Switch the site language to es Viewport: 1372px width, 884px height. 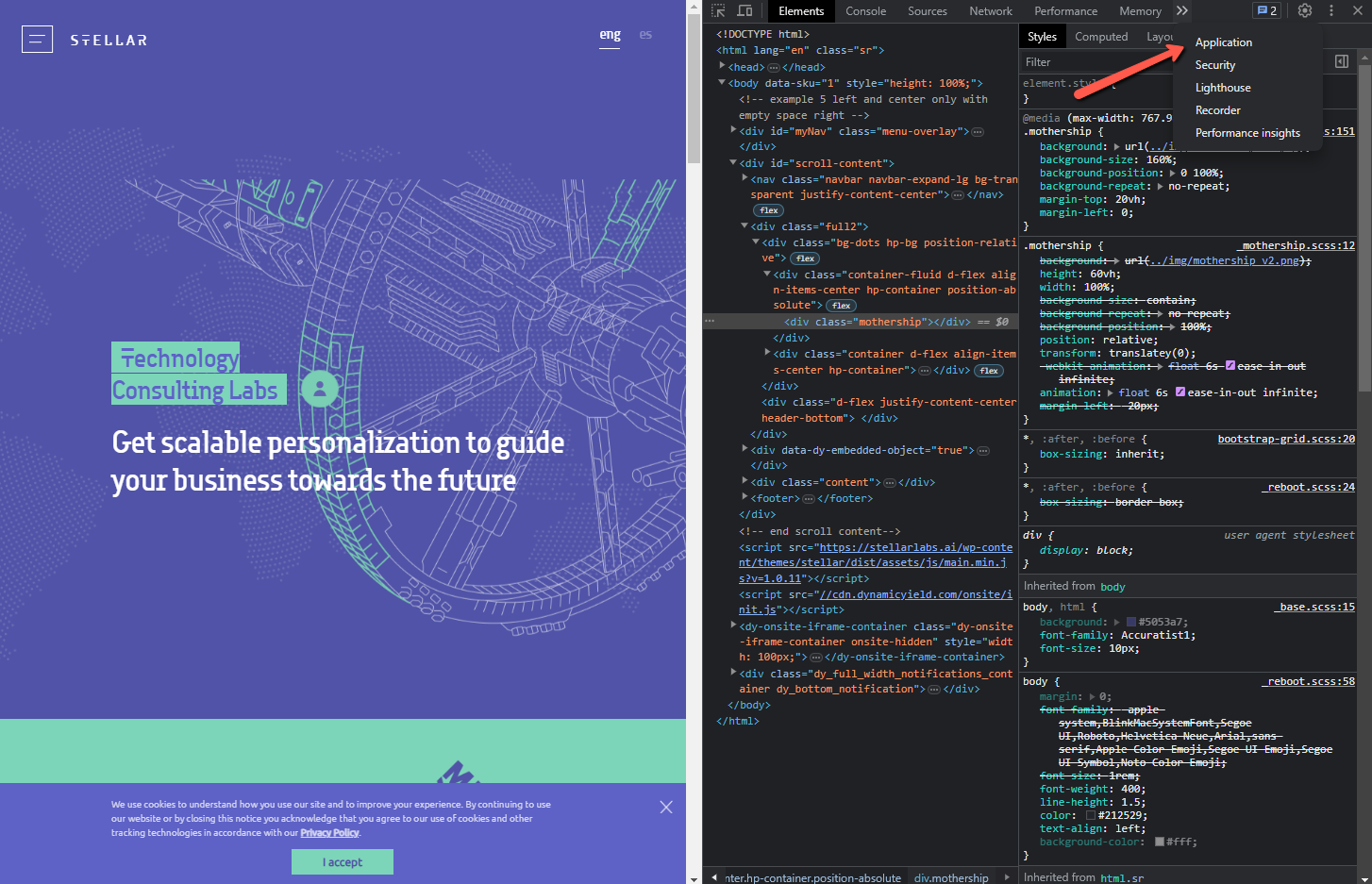click(x=645, y=35)
